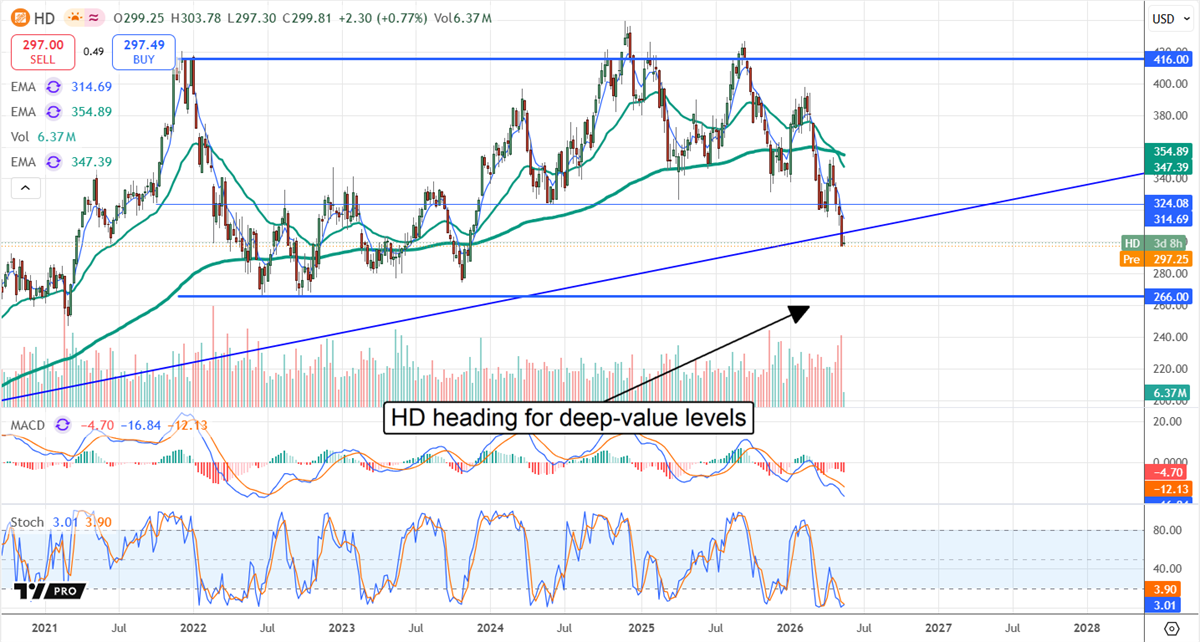Click the 297.49 BUY button

[x=144, y=51]
